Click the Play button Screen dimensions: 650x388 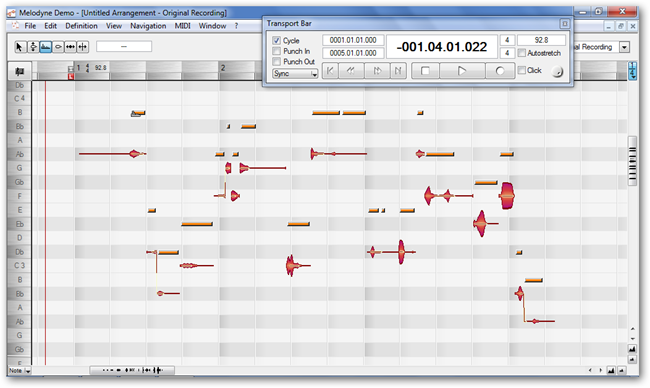pos(462,71)
